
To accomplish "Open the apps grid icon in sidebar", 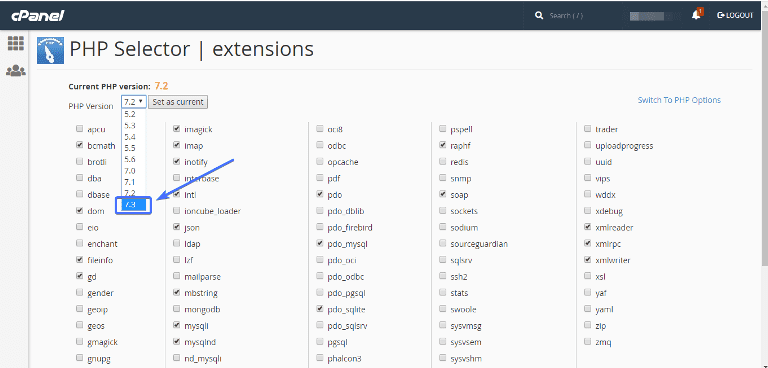I will tap(16, 44).
